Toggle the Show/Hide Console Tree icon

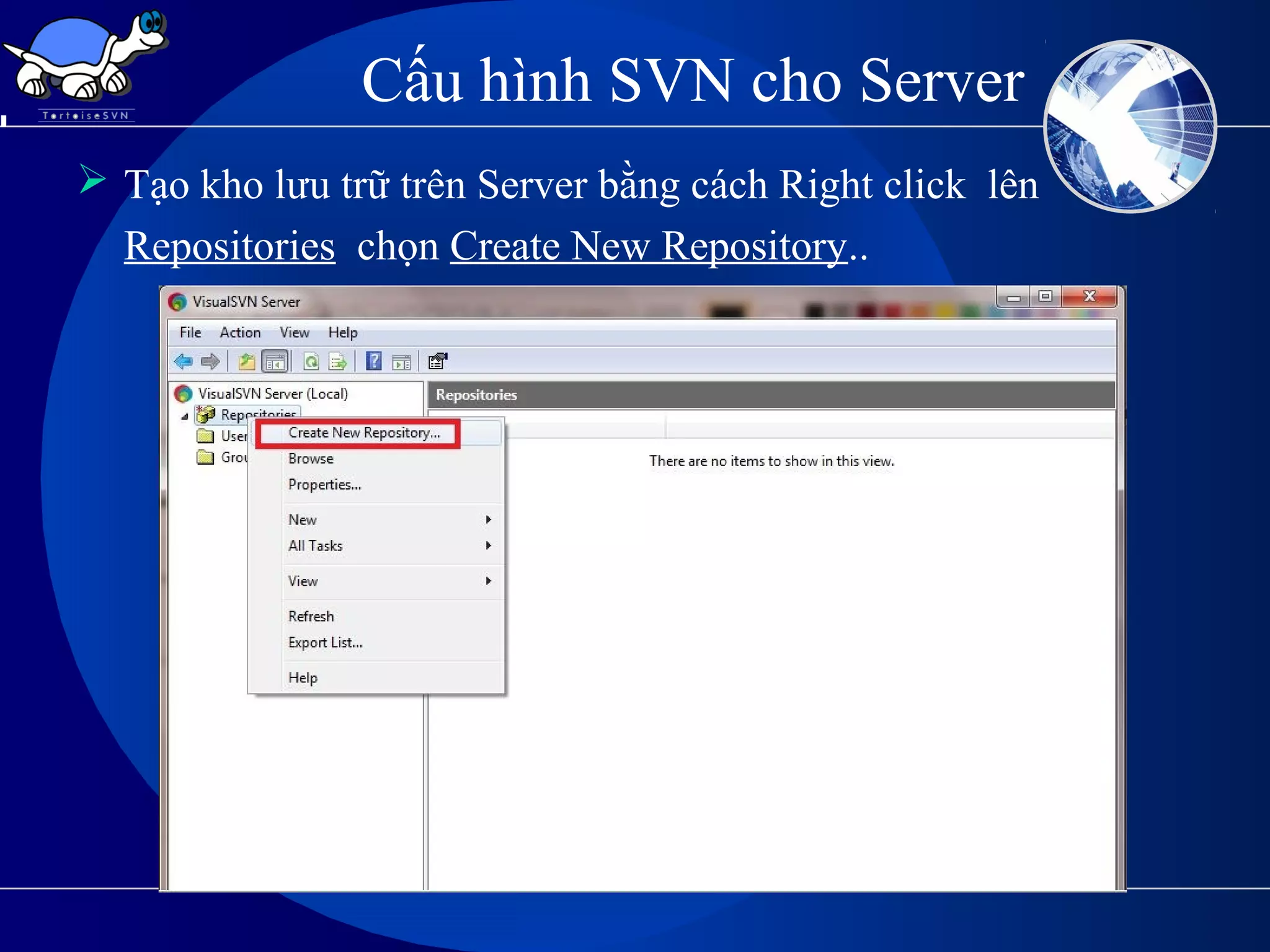click(275, 361)
